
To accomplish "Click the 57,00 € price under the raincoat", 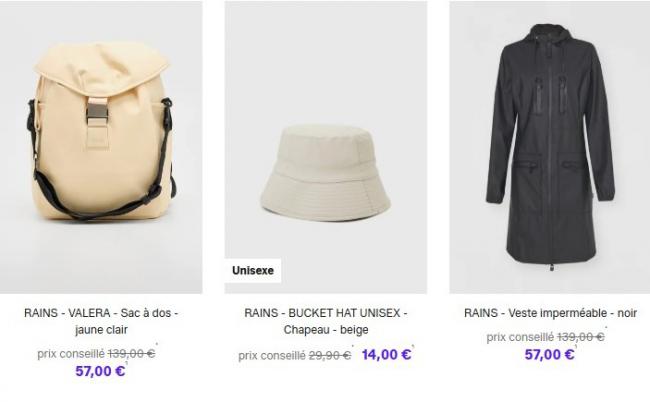I will click(x=550, y=355).
